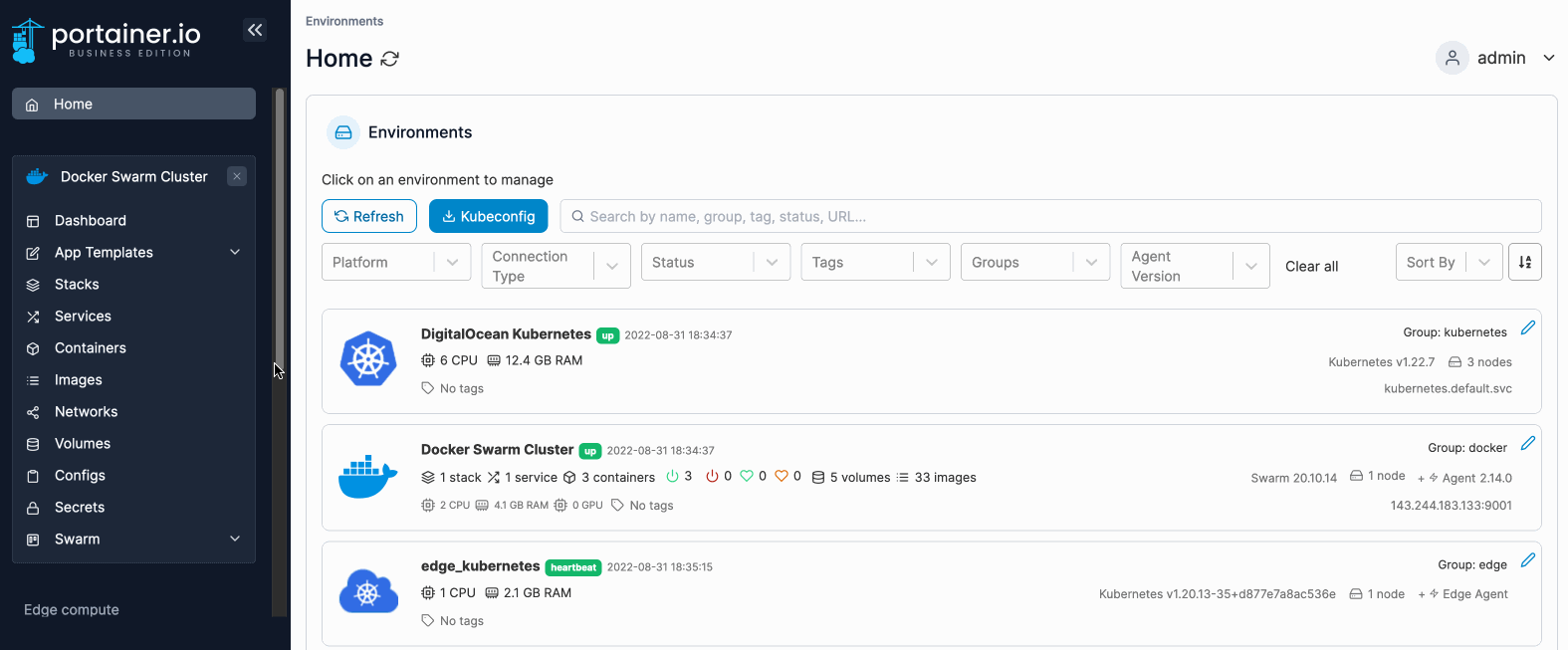Open the Tags filter dropdown

tap(875, 262)
